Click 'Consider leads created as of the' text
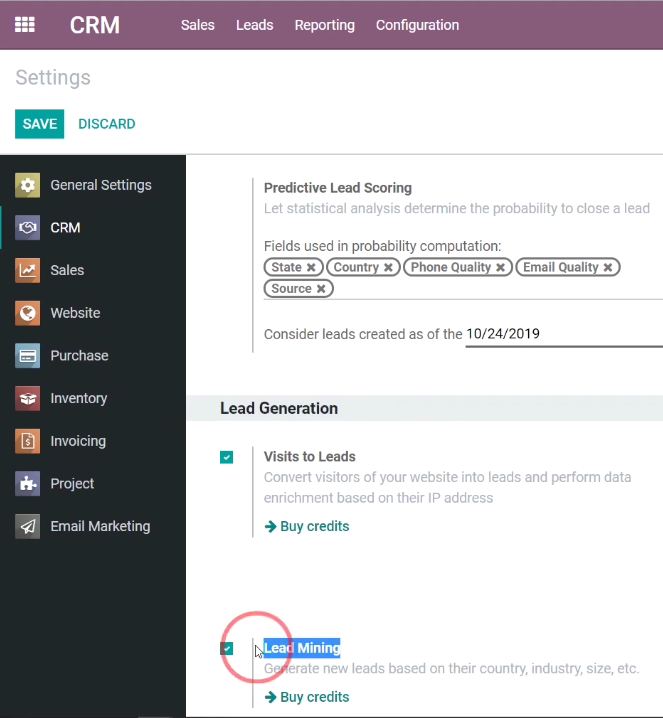The width and height of the screenshot is (663, 718). point(363,334)
